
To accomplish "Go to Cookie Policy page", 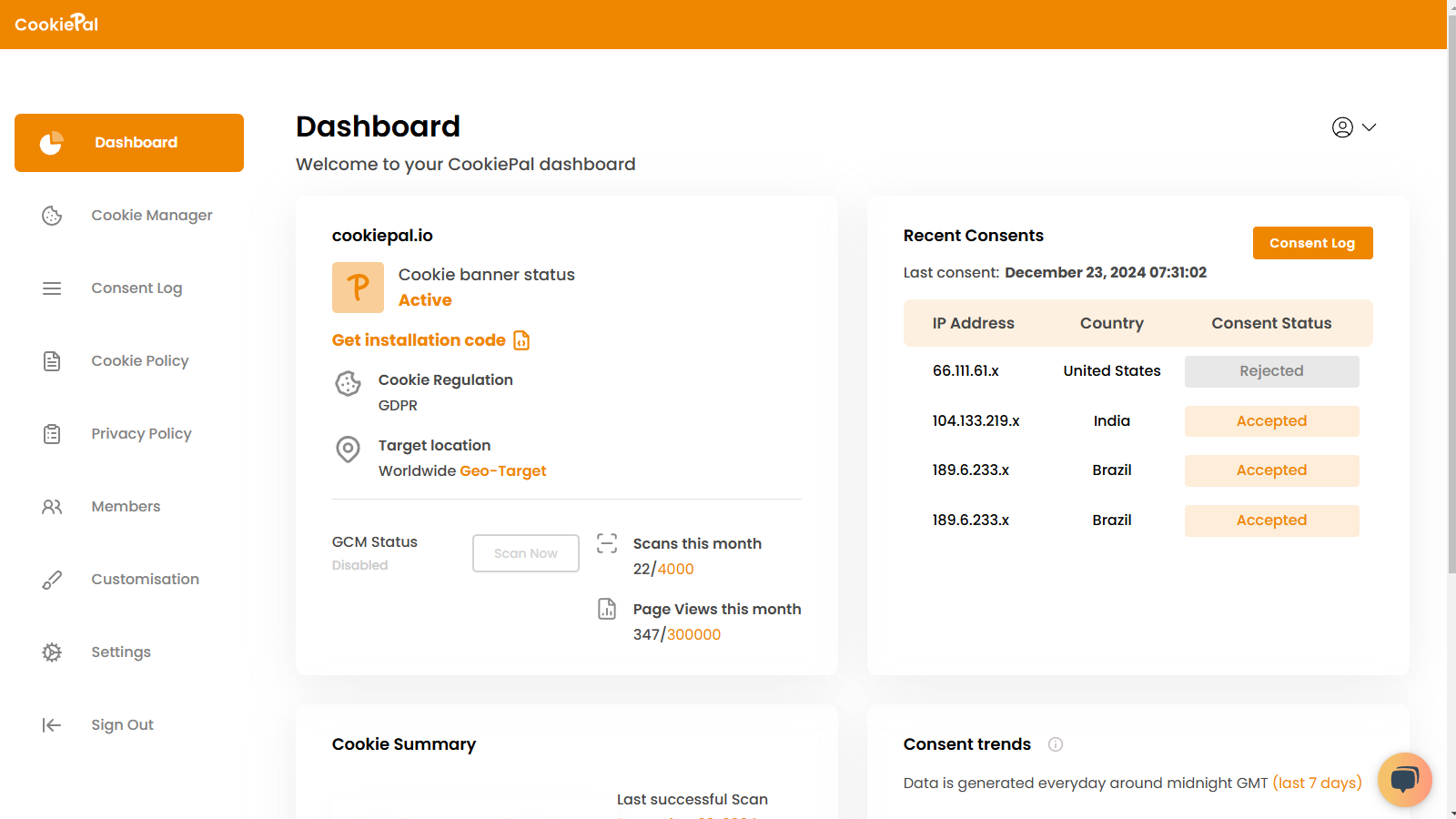I will point(139,361).
